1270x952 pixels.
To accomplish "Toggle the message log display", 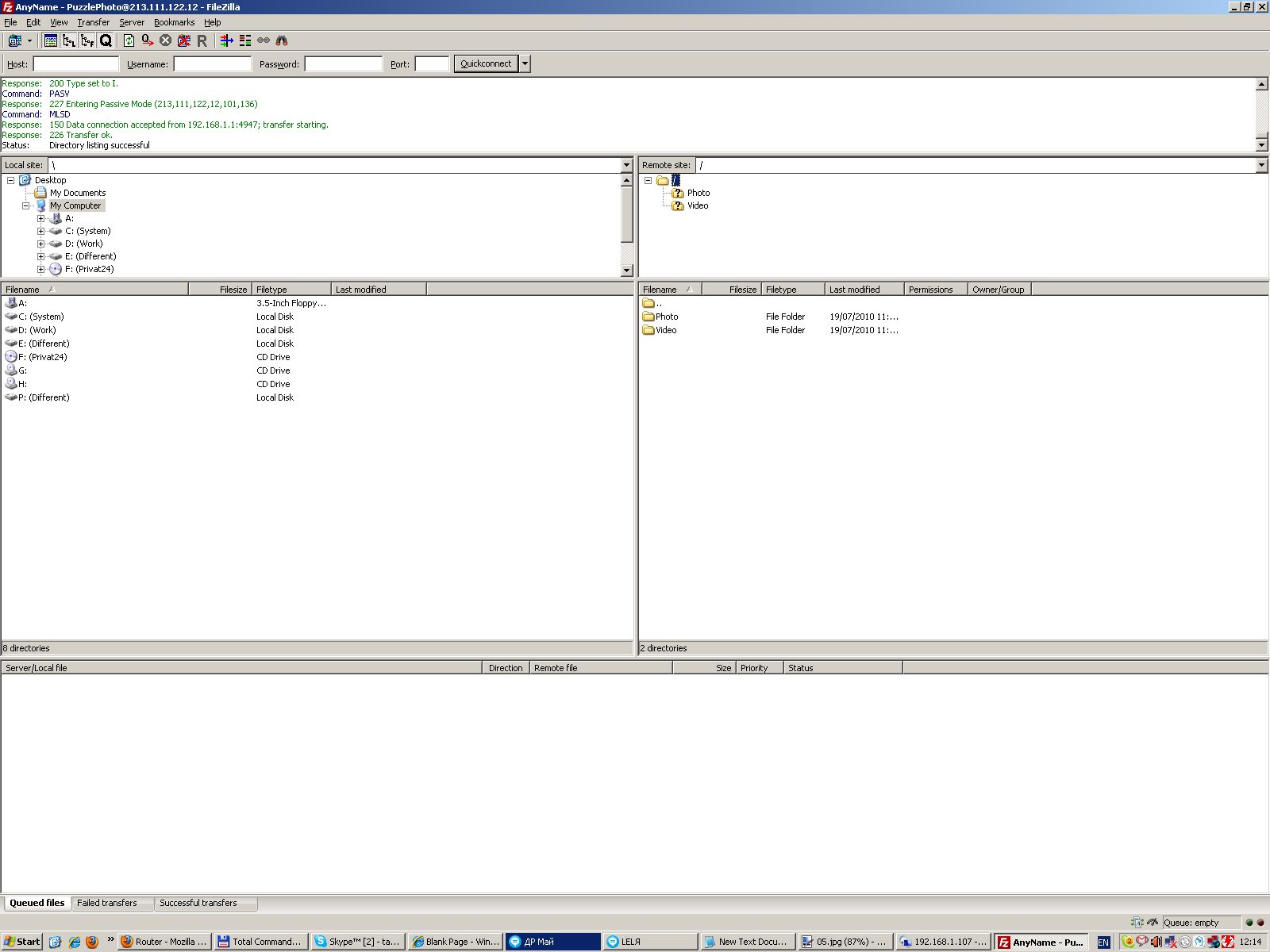I will [x=51, y=40].
